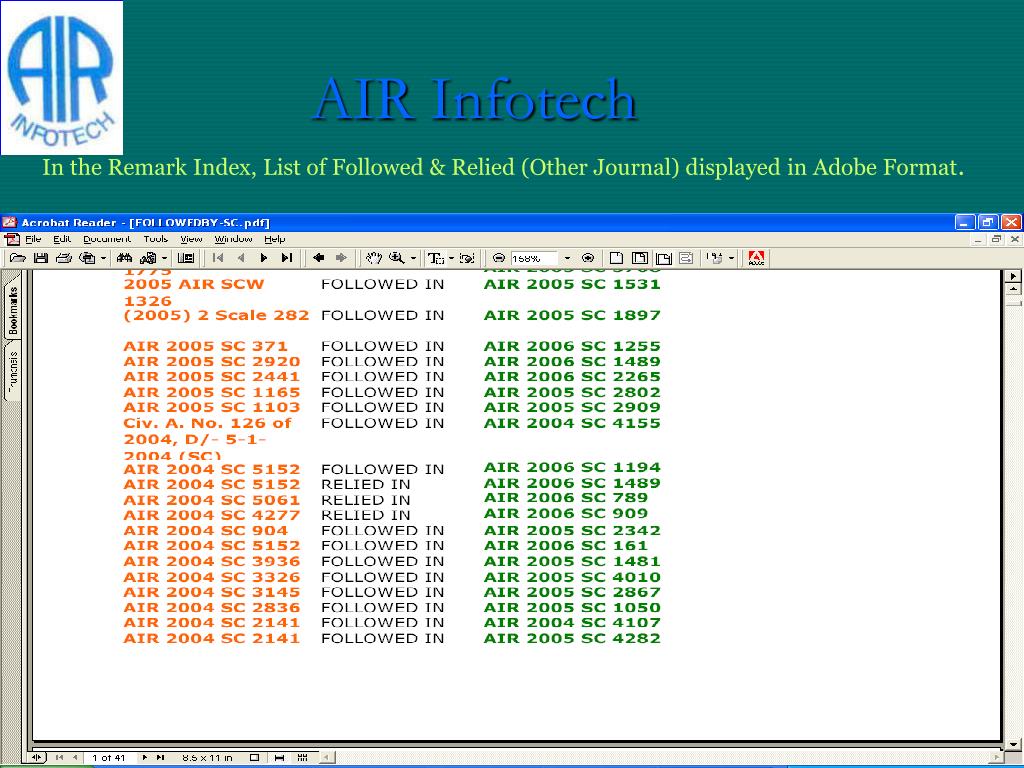The width and height of the screenshot is (1024, 768).
Task: Click status bar Next Page arrow
Action: (x=144, y=758)
